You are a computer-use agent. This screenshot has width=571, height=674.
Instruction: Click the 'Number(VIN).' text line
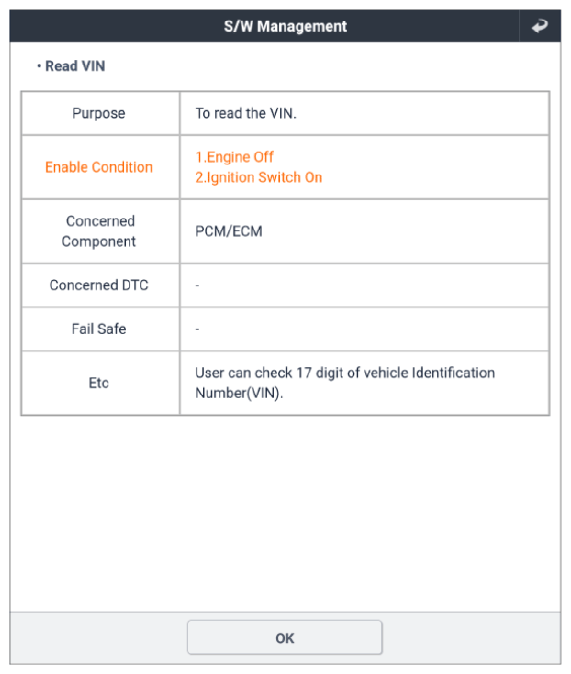click(x=239, y=393)
